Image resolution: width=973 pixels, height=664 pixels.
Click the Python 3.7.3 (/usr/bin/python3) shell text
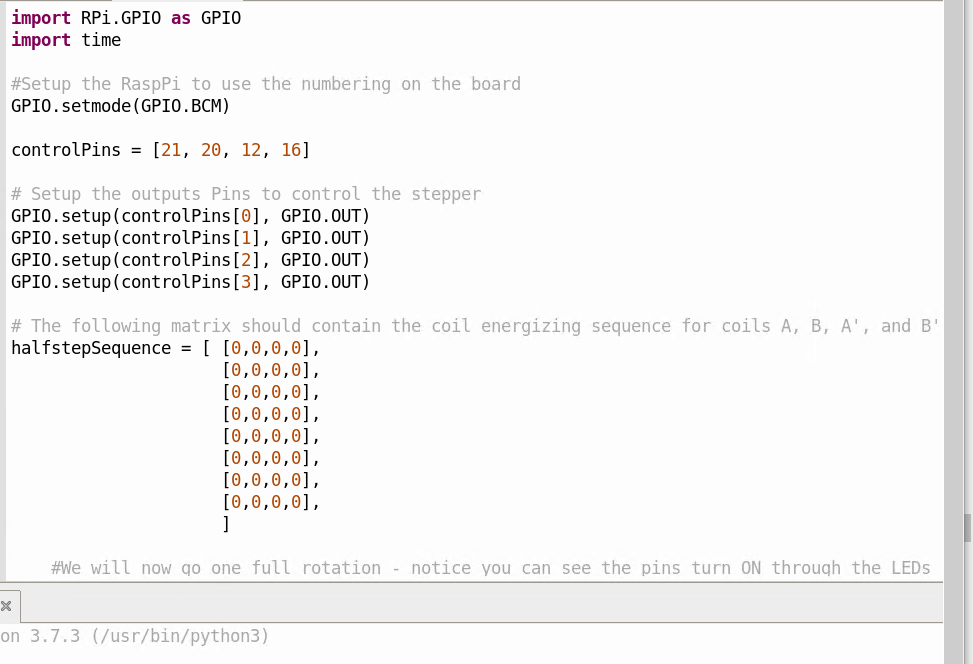(x=135, y=636)
